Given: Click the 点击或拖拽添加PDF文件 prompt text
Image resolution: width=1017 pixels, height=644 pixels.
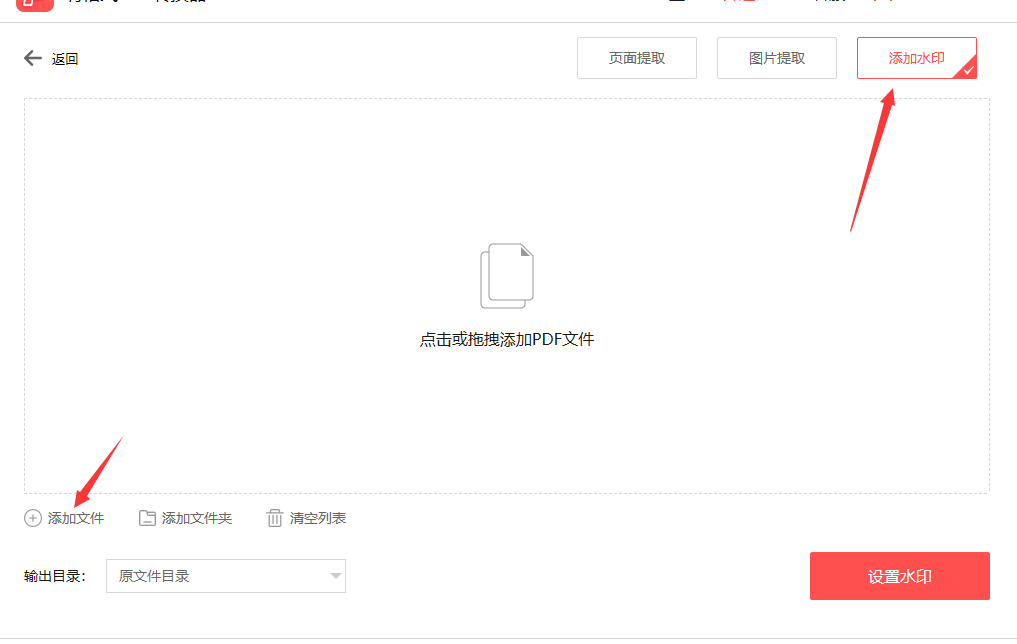Looking at the screenshot, I should (507, 339).
